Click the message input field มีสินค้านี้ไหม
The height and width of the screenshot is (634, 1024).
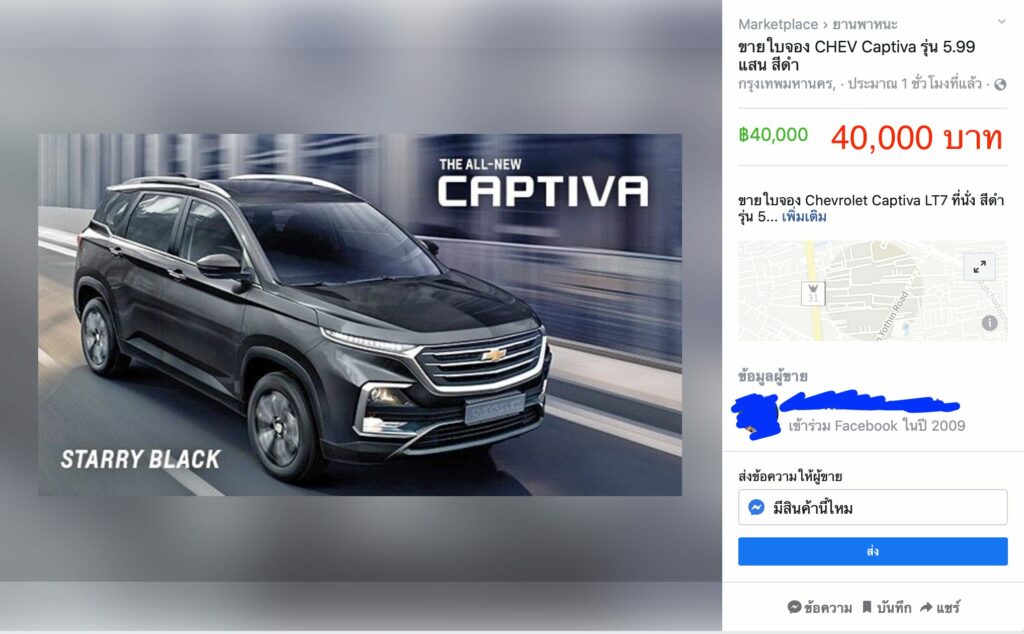(872, 507)
